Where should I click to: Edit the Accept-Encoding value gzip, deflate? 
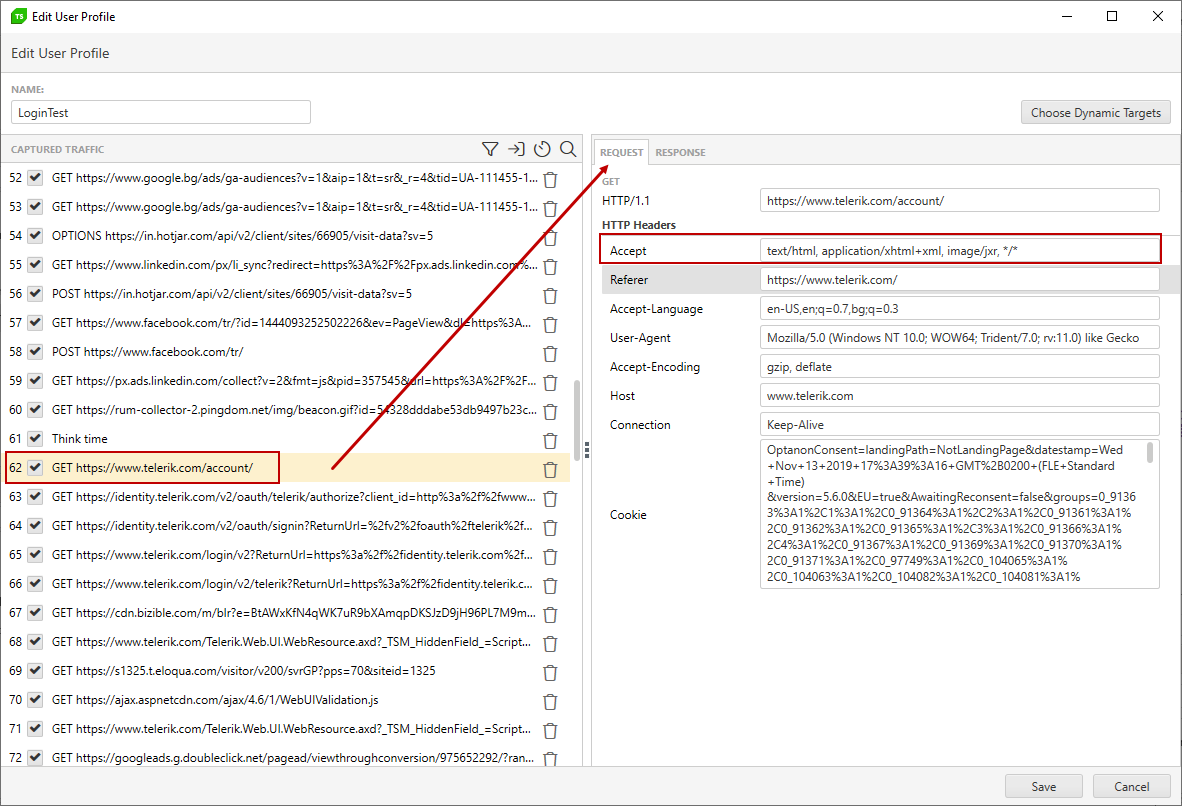(960, 366)
